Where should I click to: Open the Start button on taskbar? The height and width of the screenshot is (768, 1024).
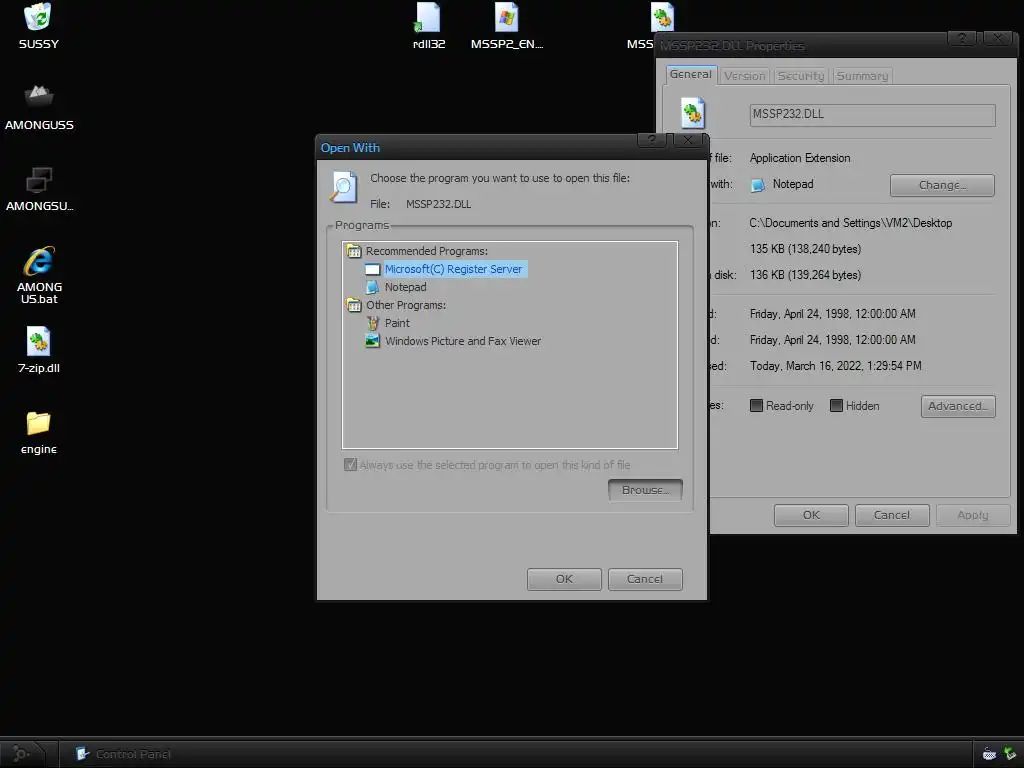[22, 754]
